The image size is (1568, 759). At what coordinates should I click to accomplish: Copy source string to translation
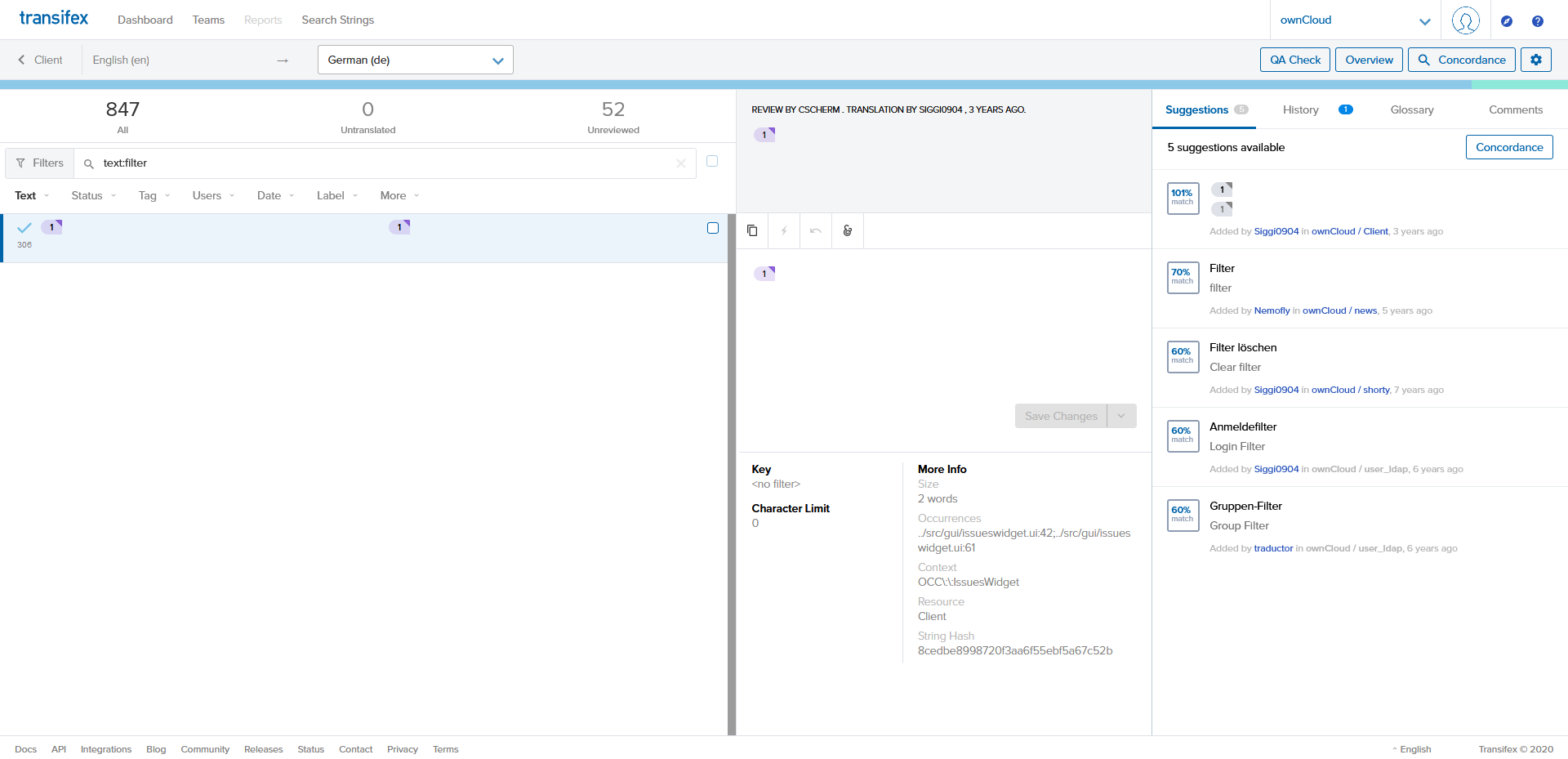tap(752, 231)
